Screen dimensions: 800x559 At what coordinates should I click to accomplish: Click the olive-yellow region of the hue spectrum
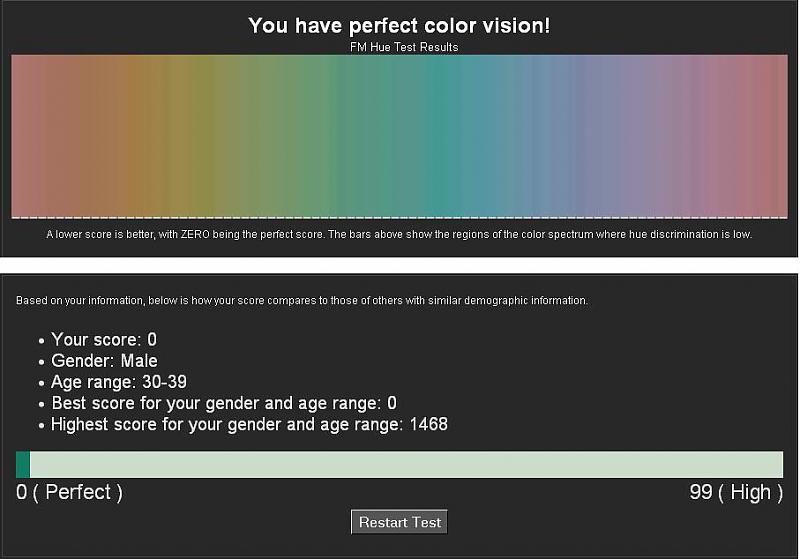click(x=205, y=135)
